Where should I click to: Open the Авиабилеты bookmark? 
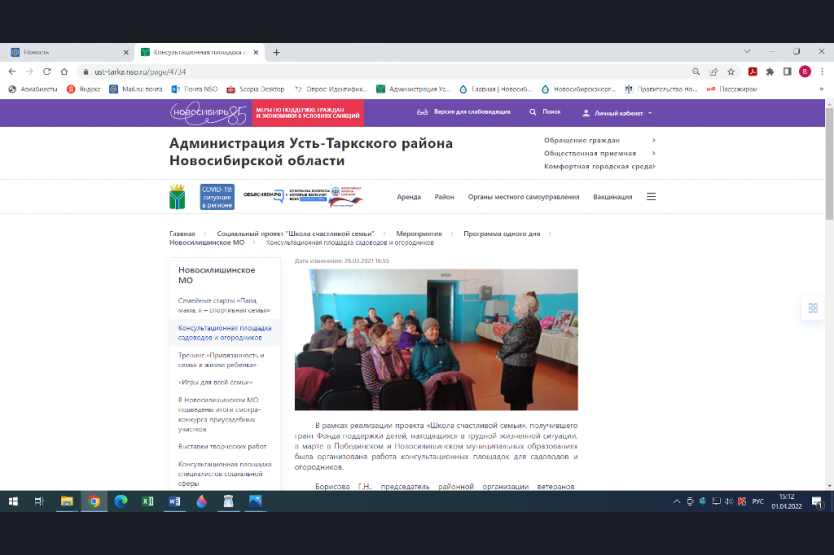(33, 89)
